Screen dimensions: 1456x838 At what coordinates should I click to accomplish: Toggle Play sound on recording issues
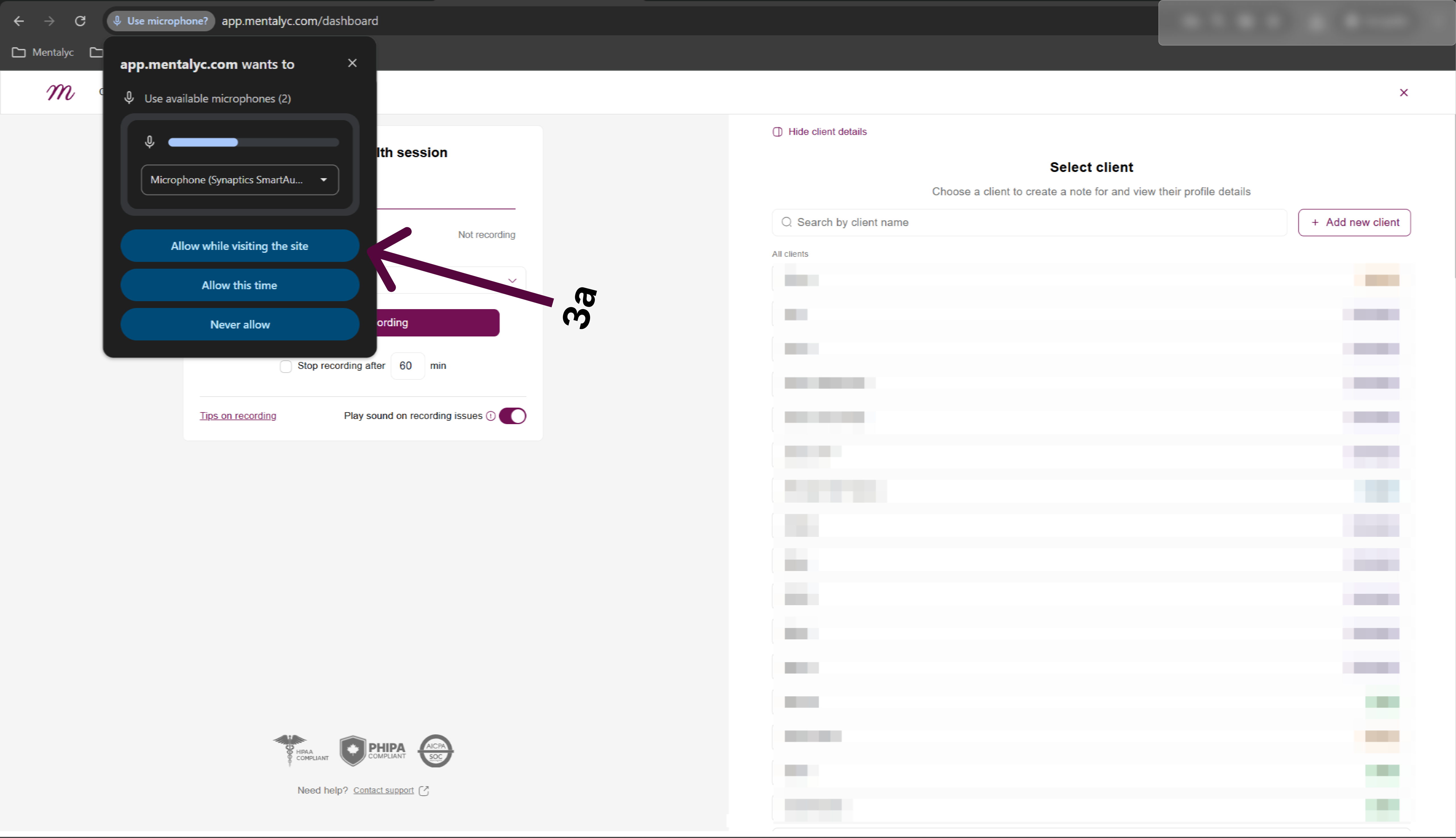[512, 416]
